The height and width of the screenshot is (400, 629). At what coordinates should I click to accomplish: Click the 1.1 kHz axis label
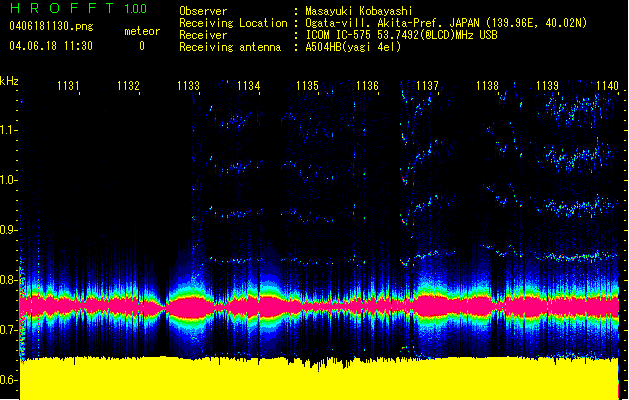[8, 130]
